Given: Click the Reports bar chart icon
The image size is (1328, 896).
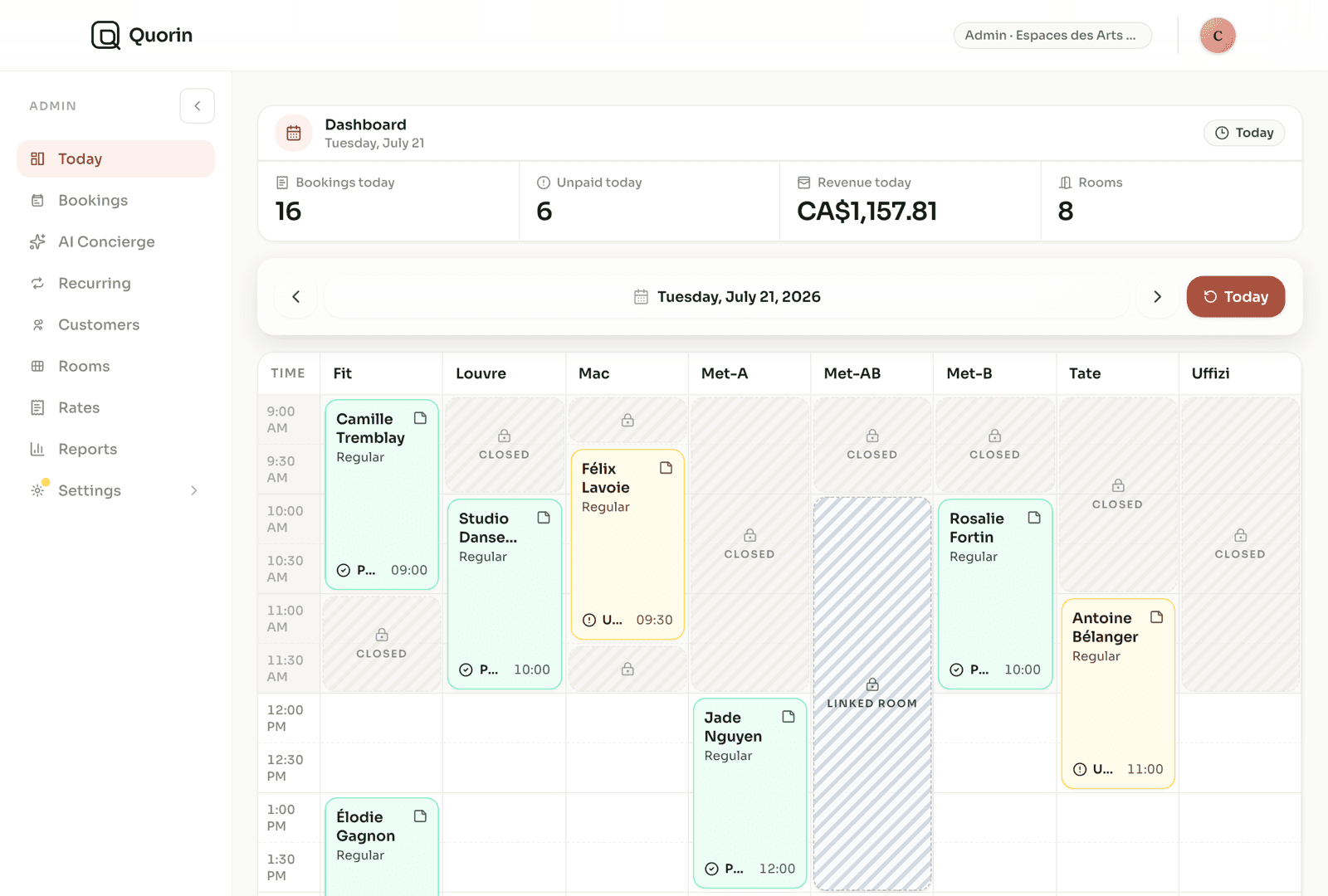Looking at the screenshot, I should pyautogui.click(x=37, y=449).
